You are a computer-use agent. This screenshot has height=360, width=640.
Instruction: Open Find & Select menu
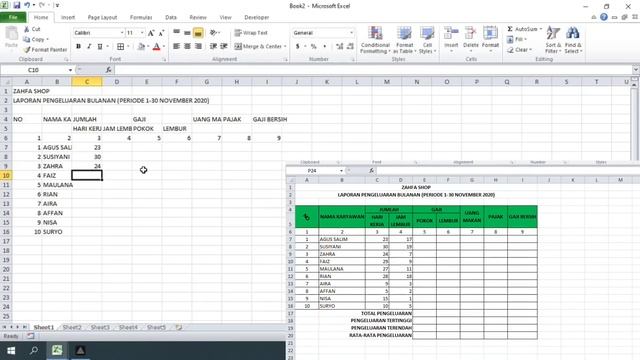coord(573,40)
